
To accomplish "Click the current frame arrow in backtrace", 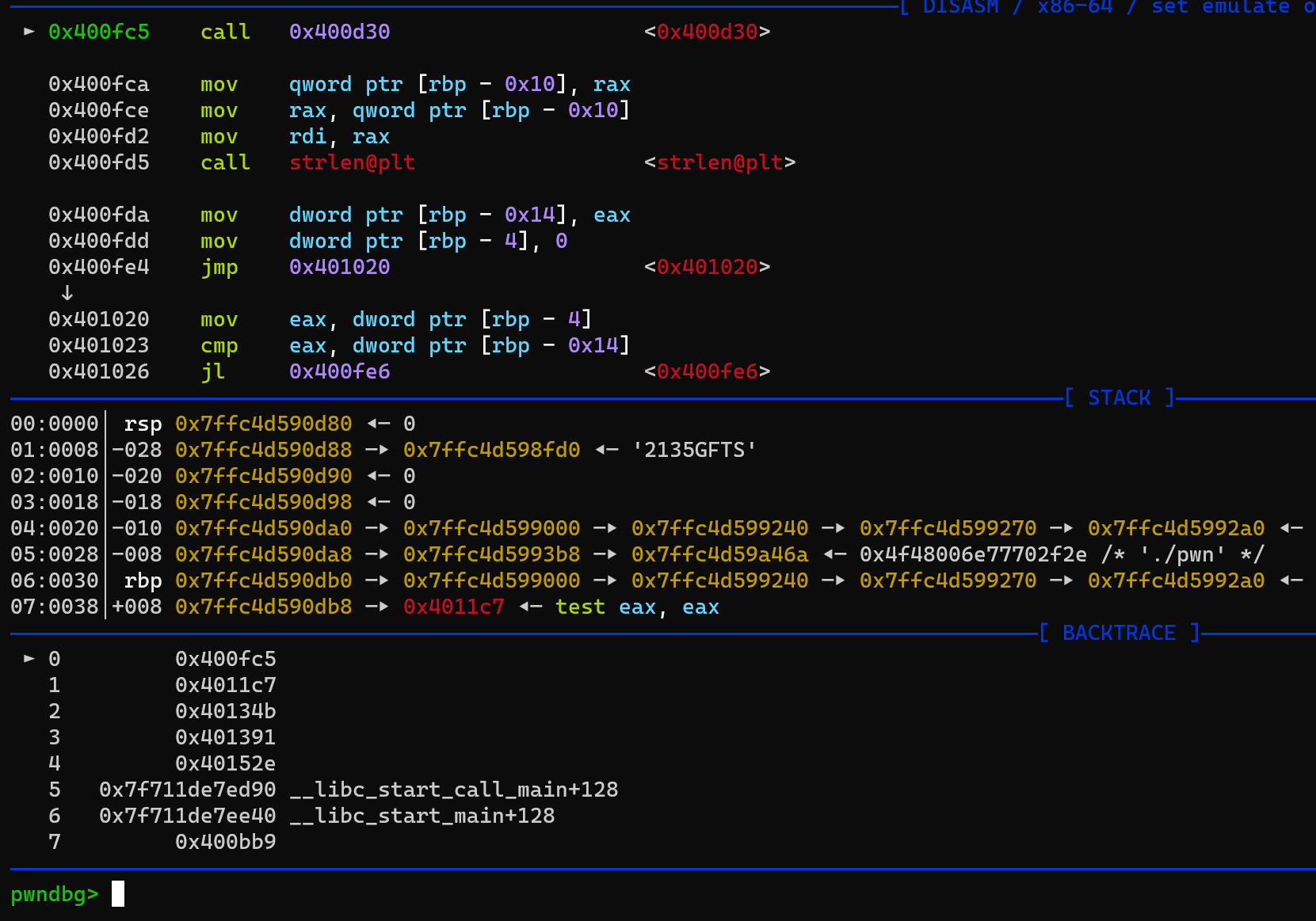I will (x=29, y=659).
